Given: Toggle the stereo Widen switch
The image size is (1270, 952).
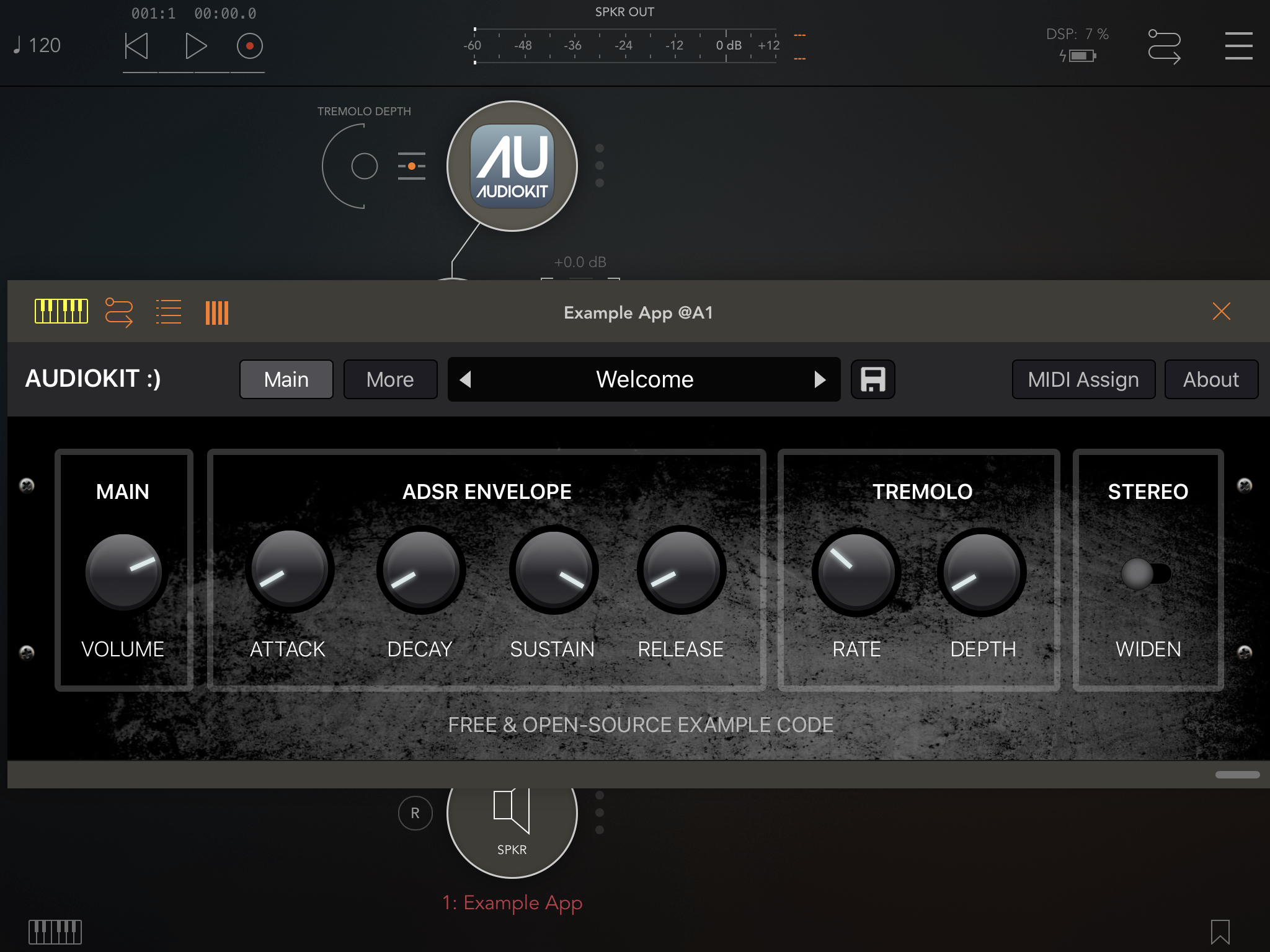Looking at the screenshot, I should 1147,573.
